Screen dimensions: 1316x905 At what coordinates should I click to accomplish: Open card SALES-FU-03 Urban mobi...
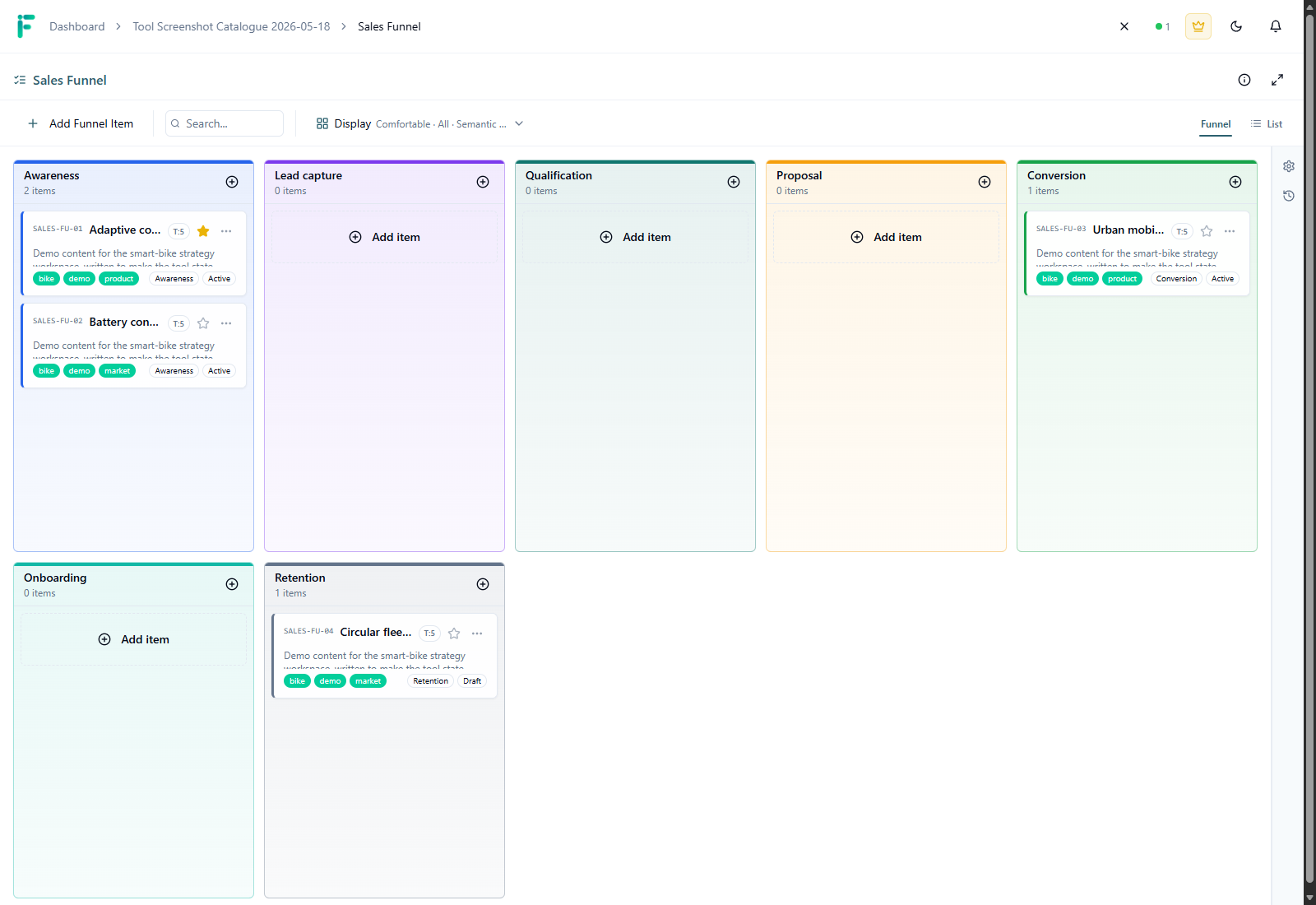(1138, 253)
